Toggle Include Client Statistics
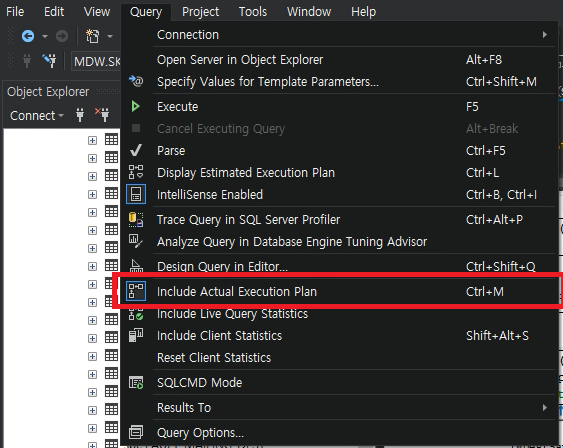Image resolution: width=563 pixels, height=448 pixels. point(339,336)
